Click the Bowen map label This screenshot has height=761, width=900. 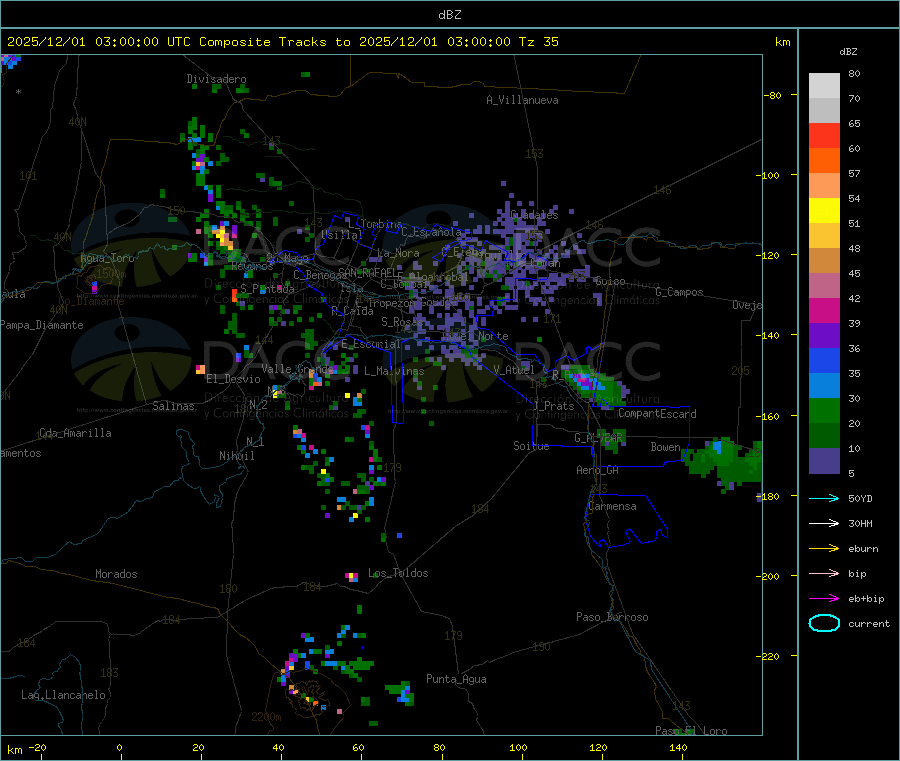click(x=666, y=446)
